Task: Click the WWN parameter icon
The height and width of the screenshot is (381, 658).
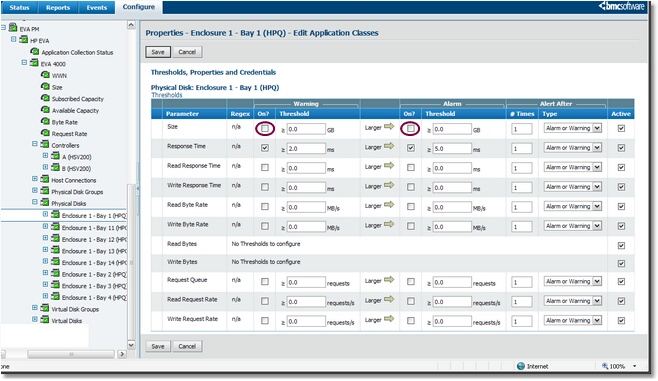Action: click(45, 75)
